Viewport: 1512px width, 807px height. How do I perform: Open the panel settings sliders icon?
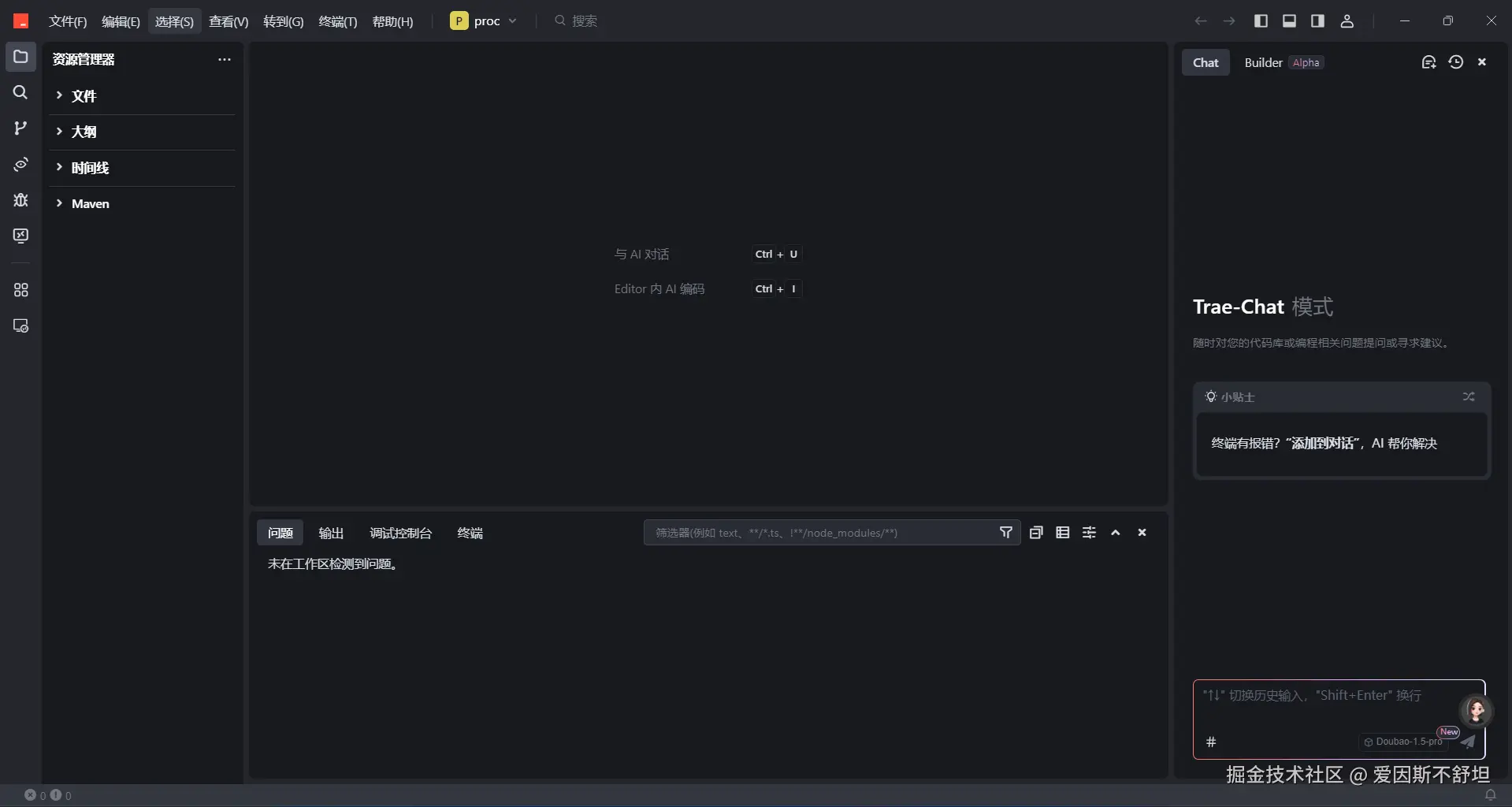coord(1089,533)
